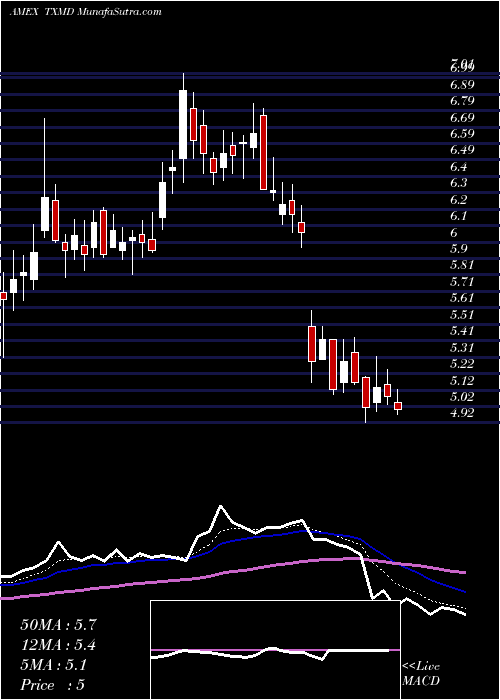Select the 5MA : 5.1 readout
500x700 pixels.
(54, 665)
